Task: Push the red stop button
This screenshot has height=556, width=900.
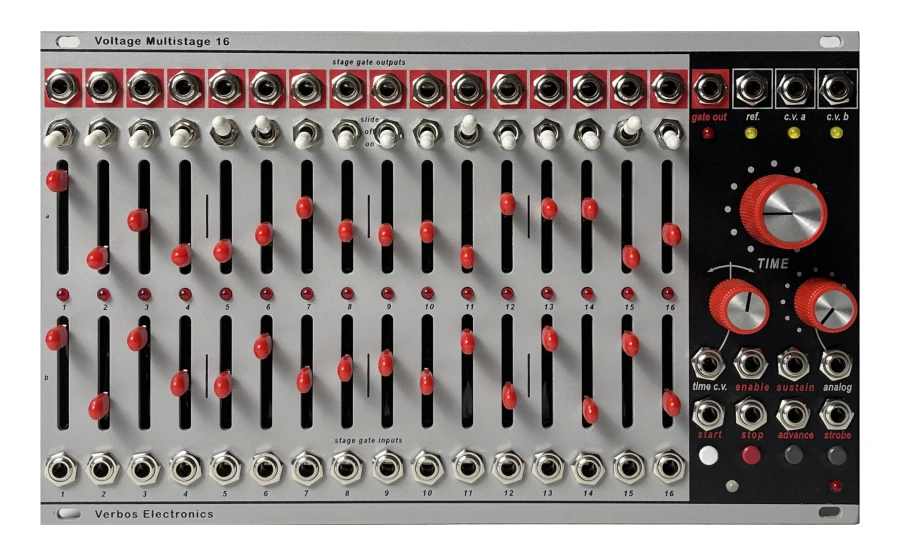Action: pos(751,456)
